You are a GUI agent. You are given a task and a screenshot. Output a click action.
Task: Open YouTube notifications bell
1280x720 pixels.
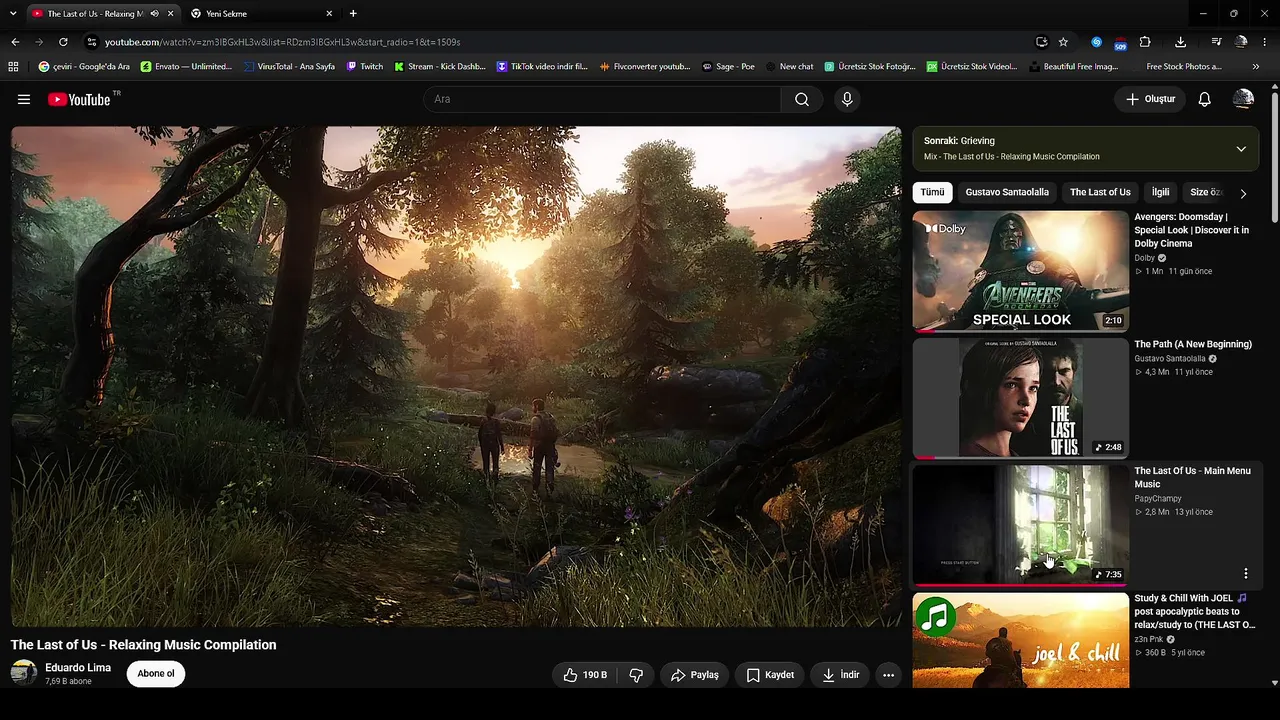[1205, 99]
